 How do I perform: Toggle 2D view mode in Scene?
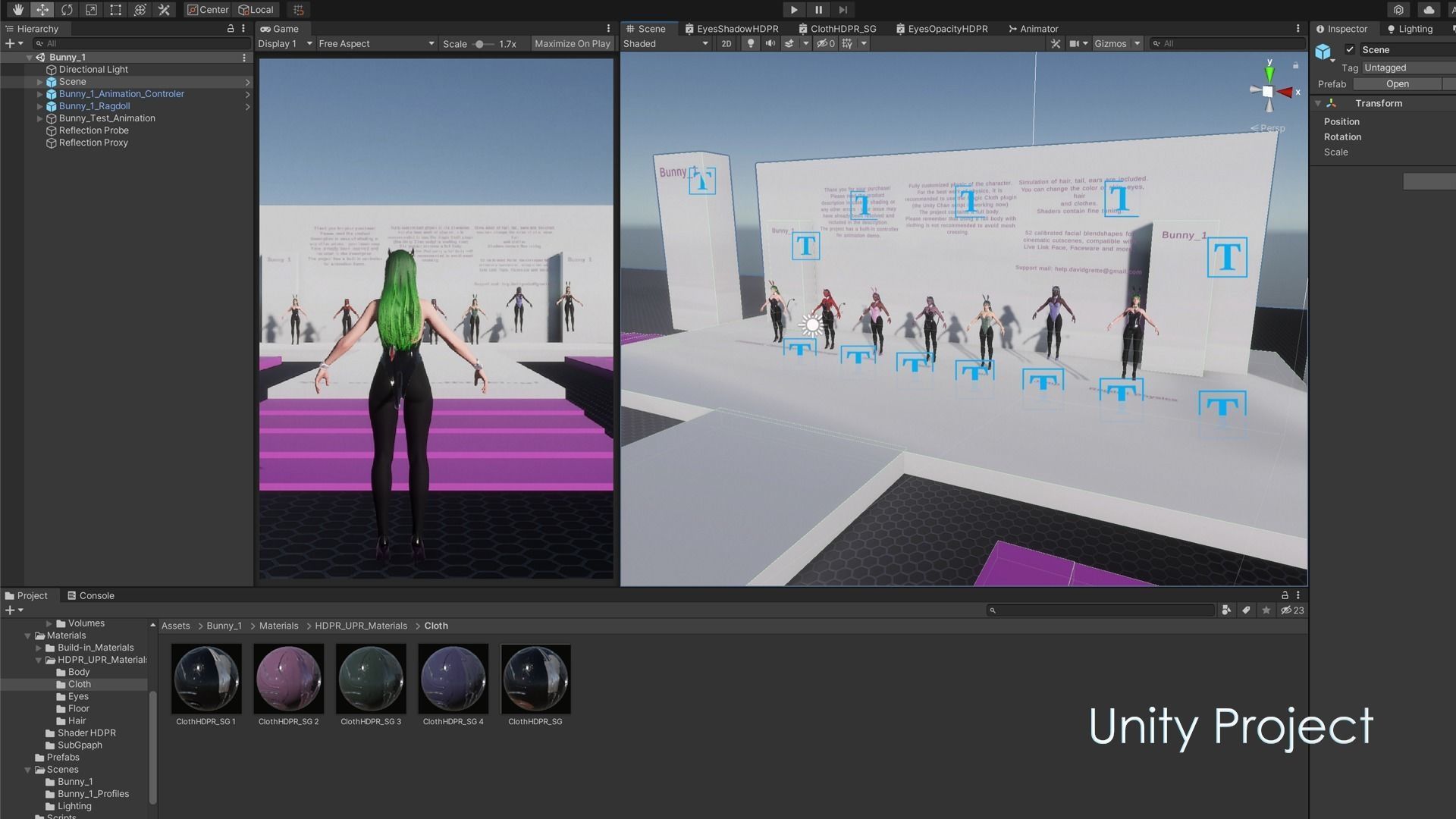coord(726,43)
